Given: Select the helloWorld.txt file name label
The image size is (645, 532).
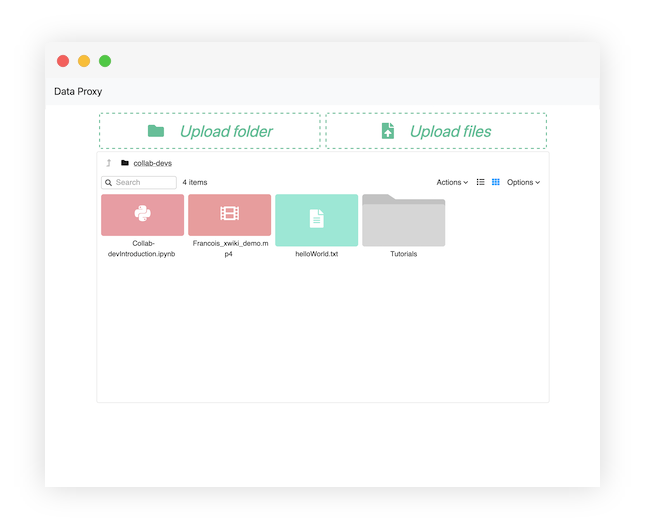Looking at the screenshot, I should coord(316,254).
